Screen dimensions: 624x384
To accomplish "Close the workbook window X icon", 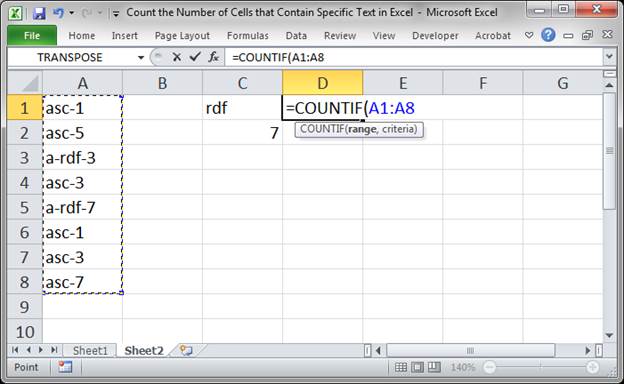I will click(x=607, y=35).
